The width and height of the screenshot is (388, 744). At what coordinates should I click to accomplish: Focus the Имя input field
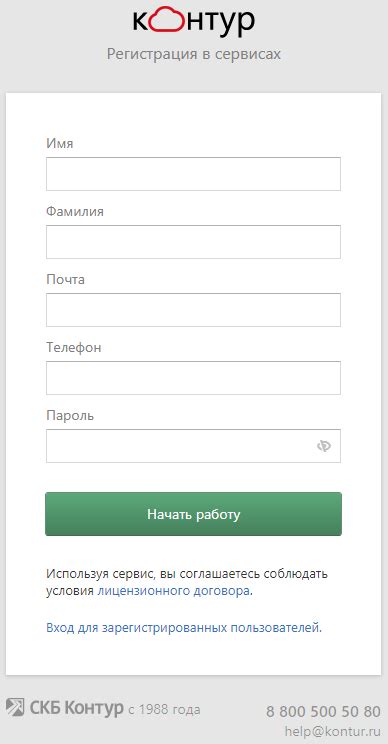click(x=194, y=174)
